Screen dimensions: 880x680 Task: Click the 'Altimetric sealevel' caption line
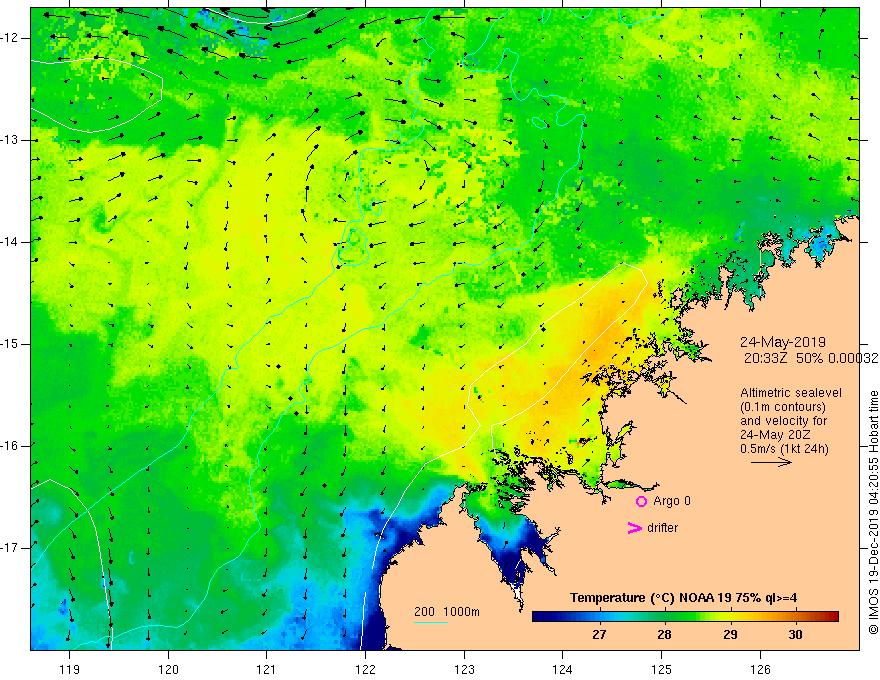click(x=791, y=393)
